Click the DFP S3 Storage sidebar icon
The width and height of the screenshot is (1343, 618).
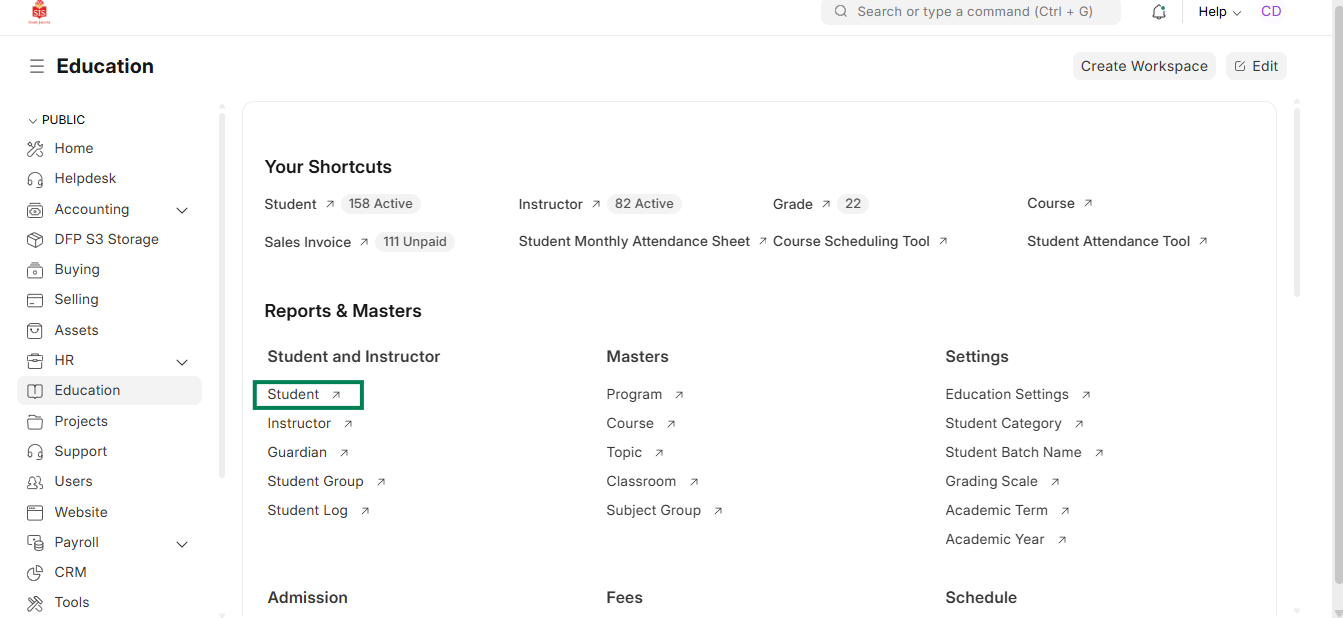[x=36, y=240]
